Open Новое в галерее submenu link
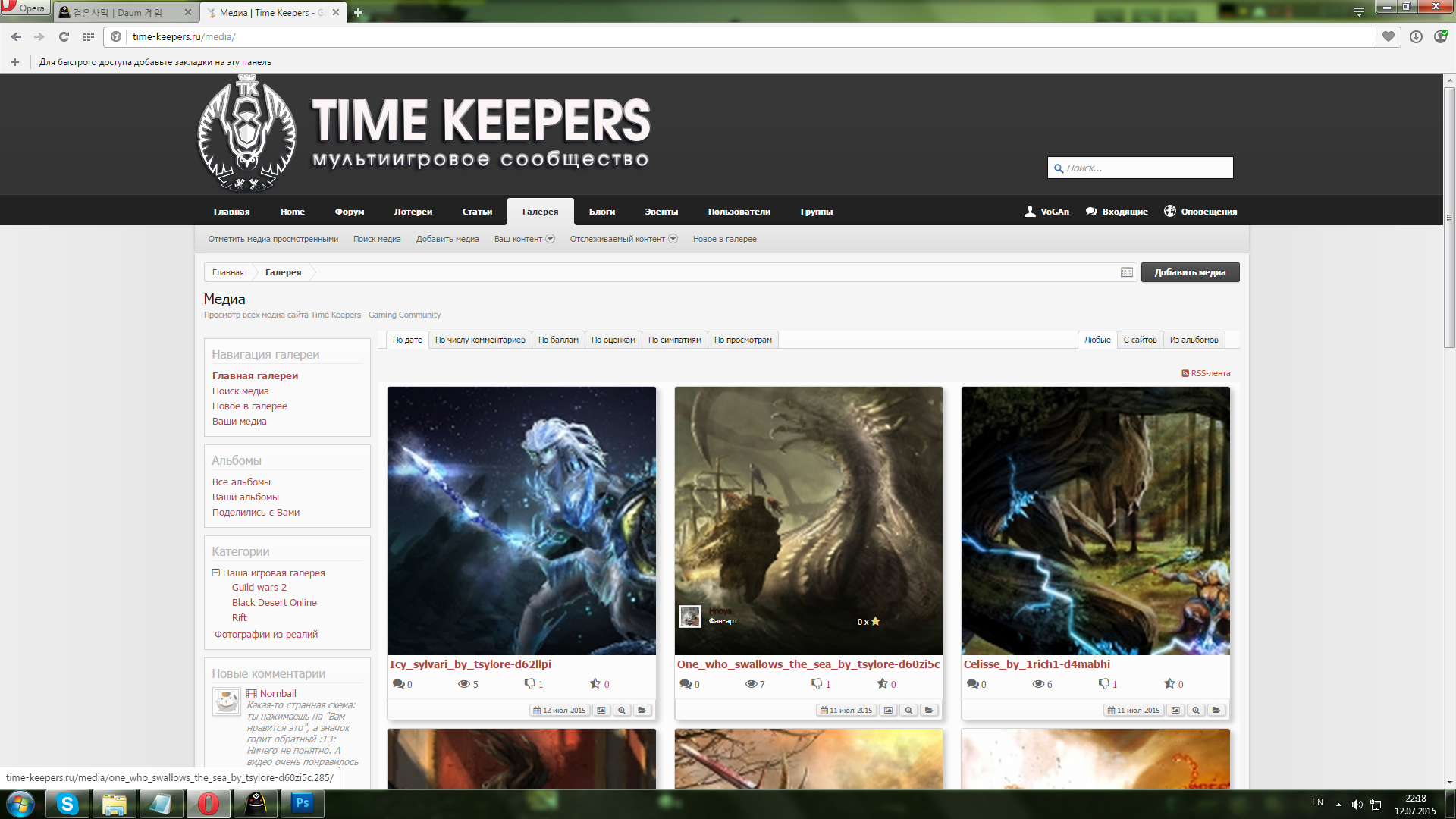 click(724, 239)
